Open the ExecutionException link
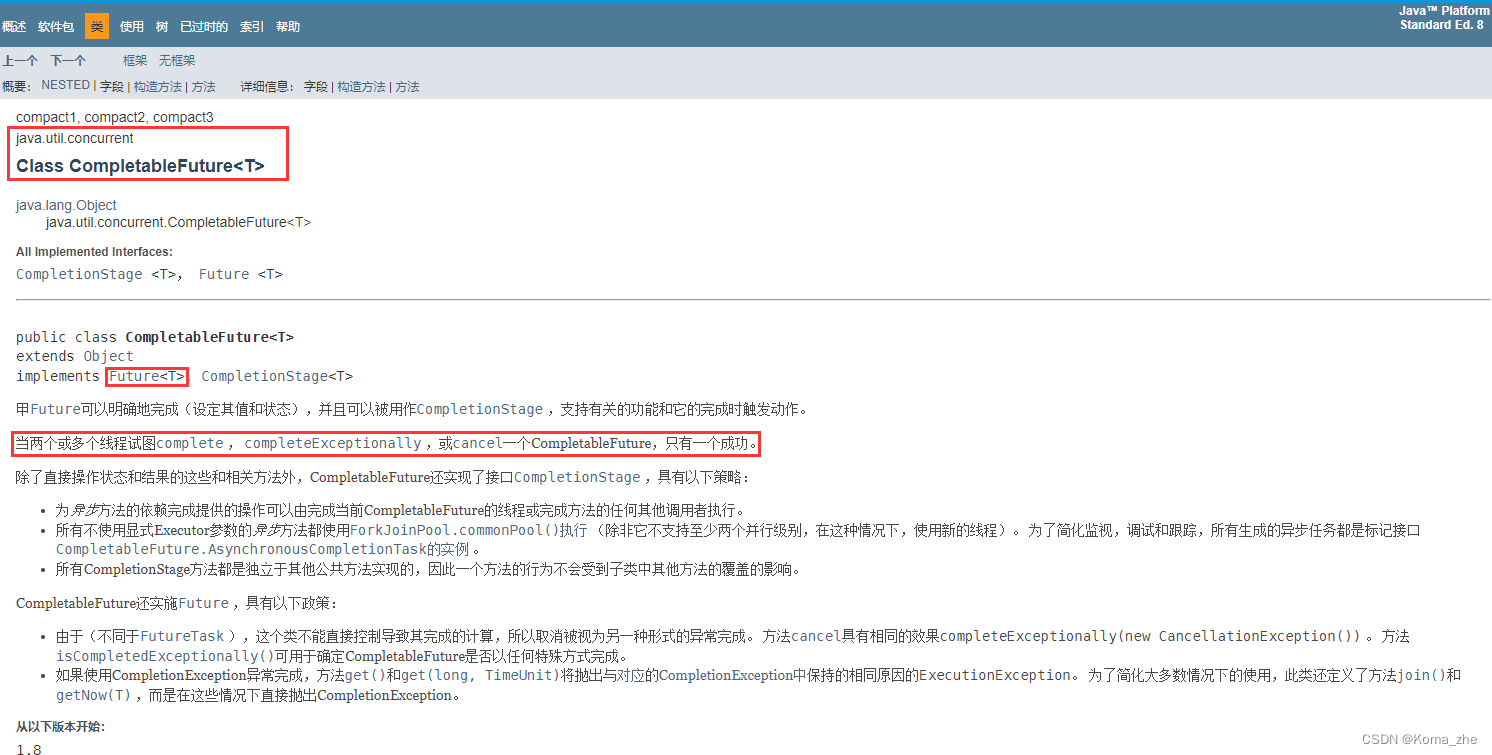 pyautogui.click(x=993, y=675)
